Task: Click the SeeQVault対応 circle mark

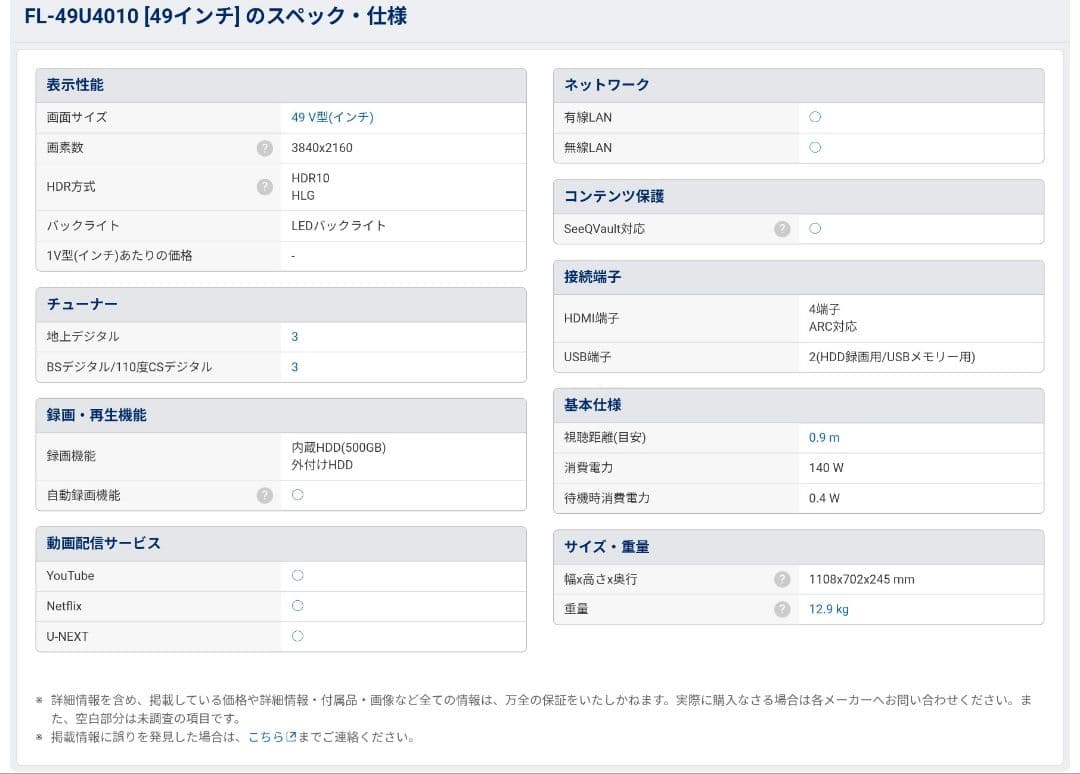Action: coord(815,229)
